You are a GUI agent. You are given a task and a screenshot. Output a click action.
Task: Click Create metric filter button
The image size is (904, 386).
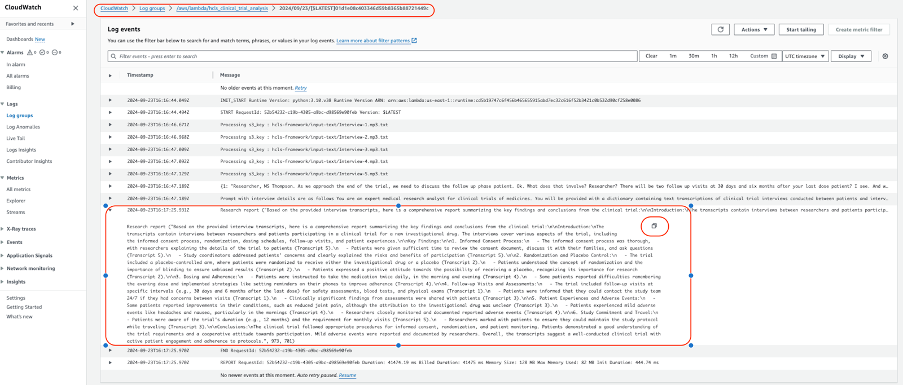click(859, 29)
